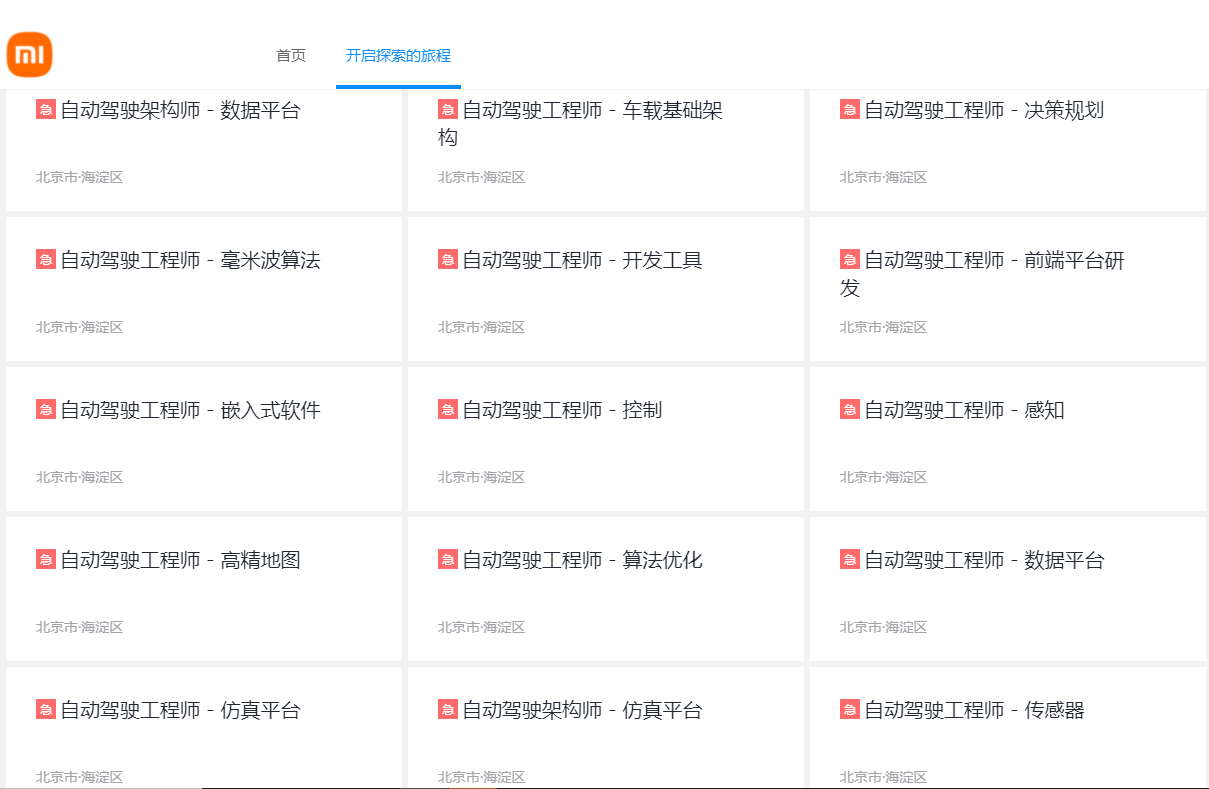Open 自动驾驶工程师 - 算法优化 job posting

[x=581, y=561]
